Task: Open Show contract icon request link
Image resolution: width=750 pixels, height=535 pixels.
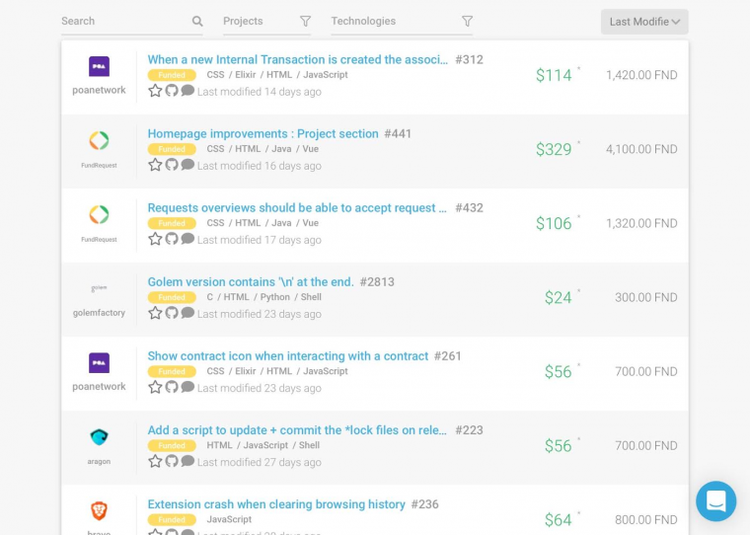Action: pyautogui.click(x=287, y=356)
